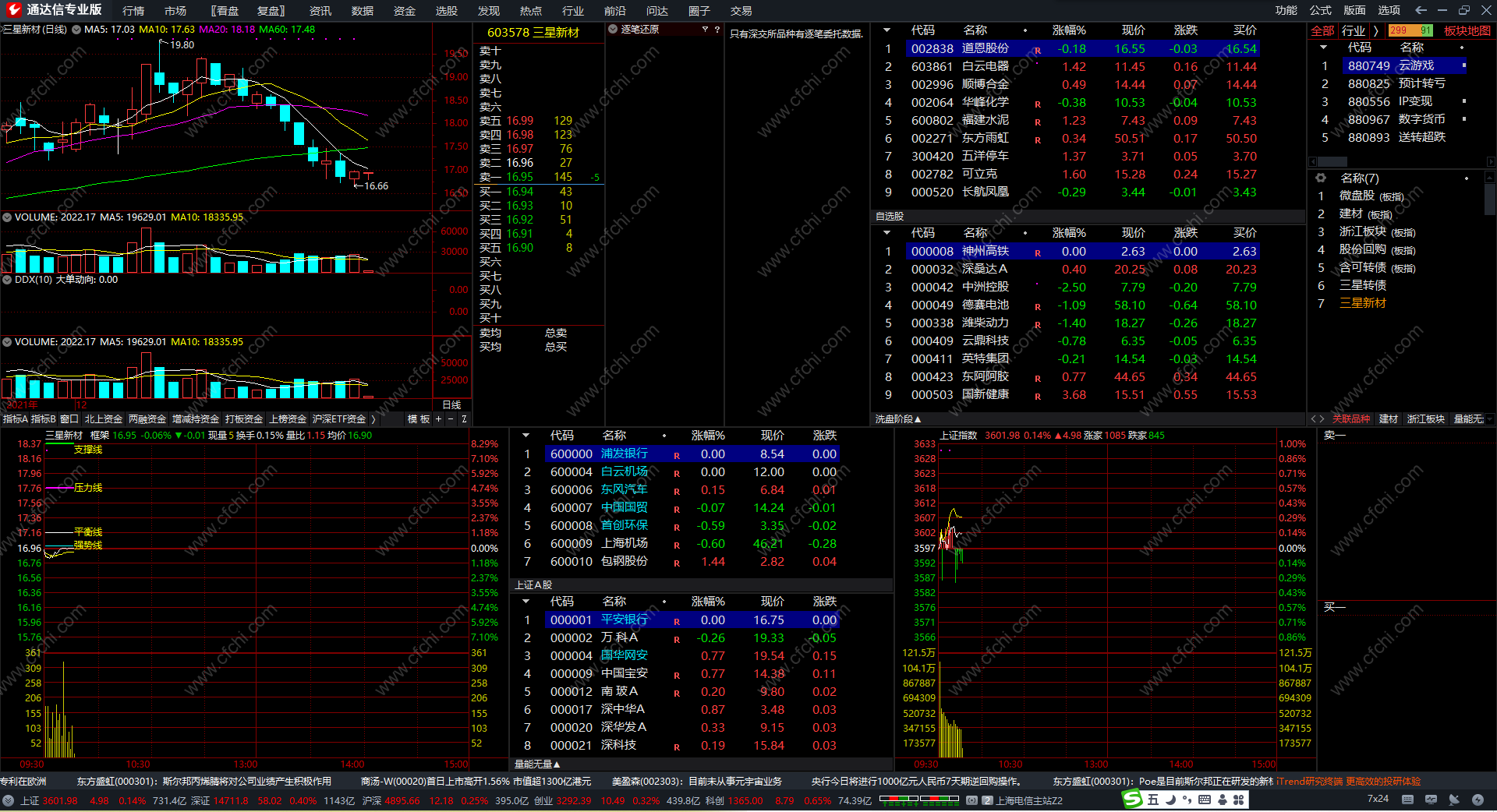
Task: Select the 上海机场 stock row
Action: pyautogui.click(x=677, y=544)
